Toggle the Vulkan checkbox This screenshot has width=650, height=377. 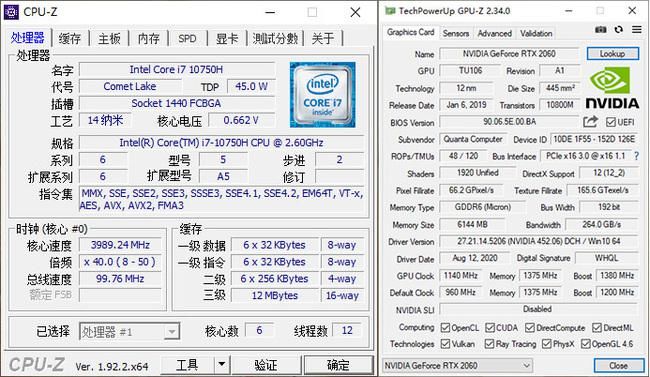click(x=445, y=344)
